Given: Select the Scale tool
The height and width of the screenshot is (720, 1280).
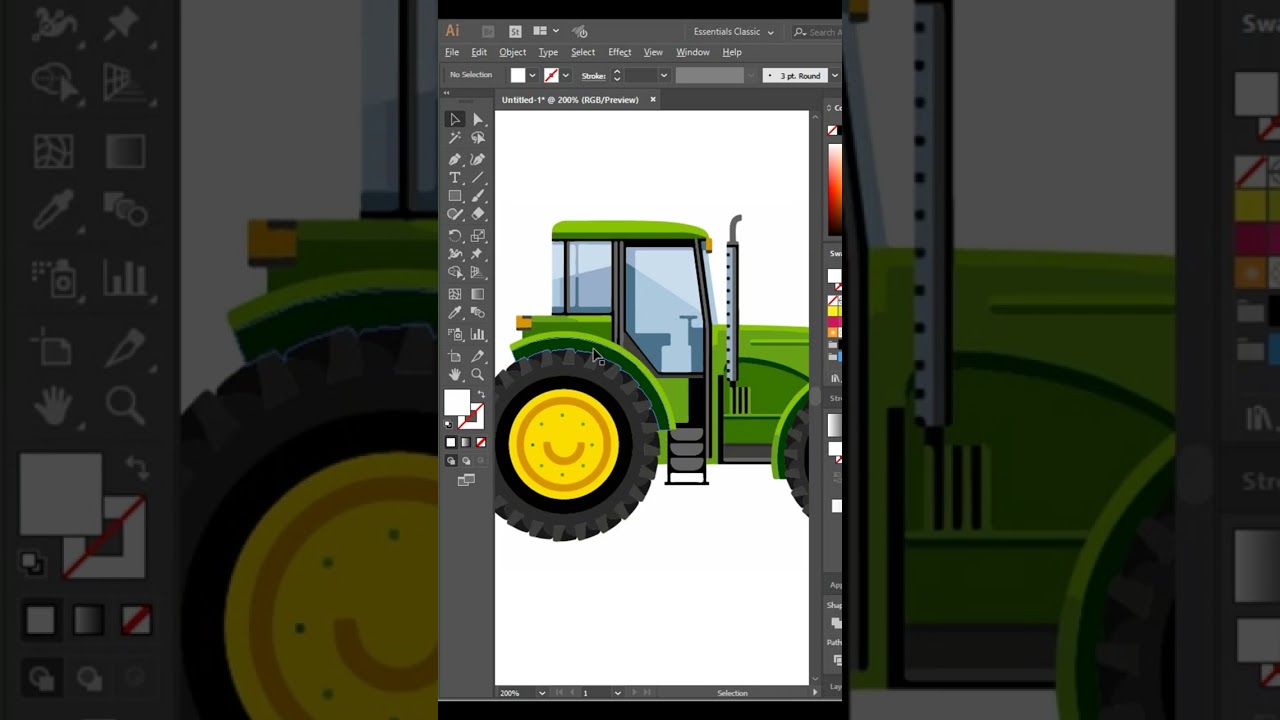Looking at the screenshot, I should click(478, 236).
